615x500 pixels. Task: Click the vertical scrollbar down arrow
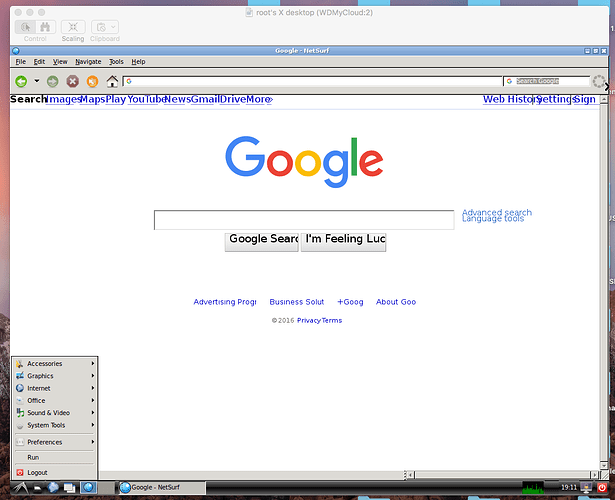604,465
